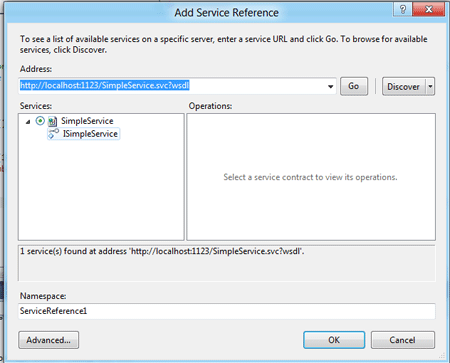450x363 pixels.
Task: Close the Add Service Reference dialog
Action: pos(428,9)
